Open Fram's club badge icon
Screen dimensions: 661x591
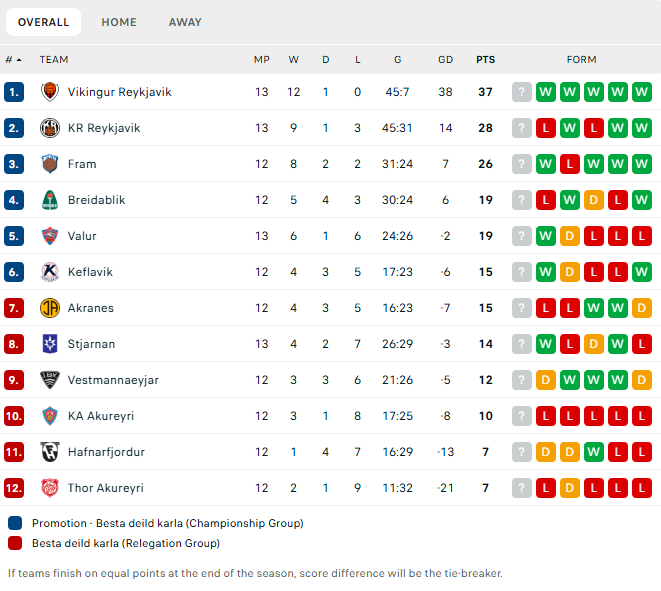coord(50,164)
